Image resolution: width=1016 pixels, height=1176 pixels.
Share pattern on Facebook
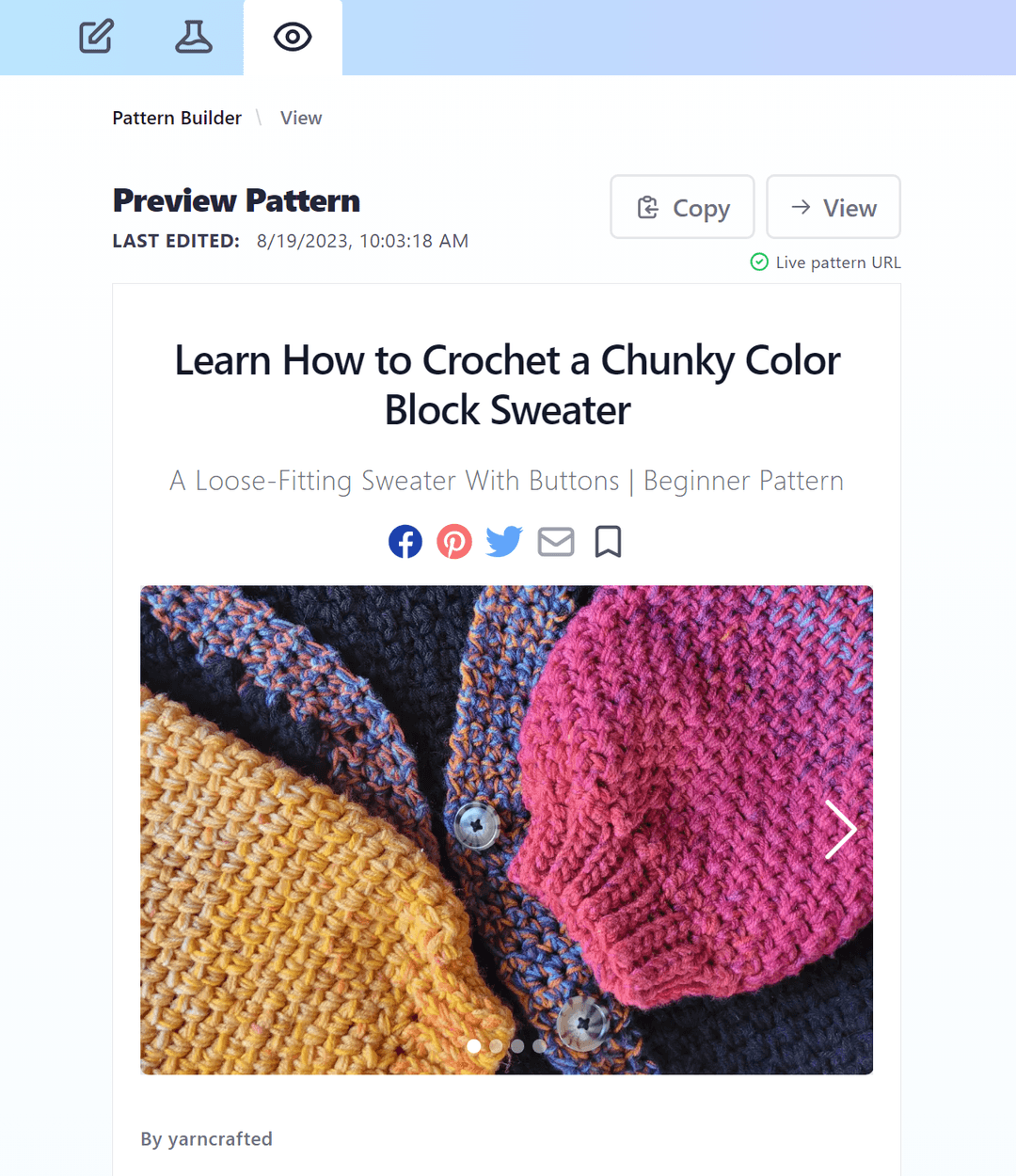click(x=405, y=542)
